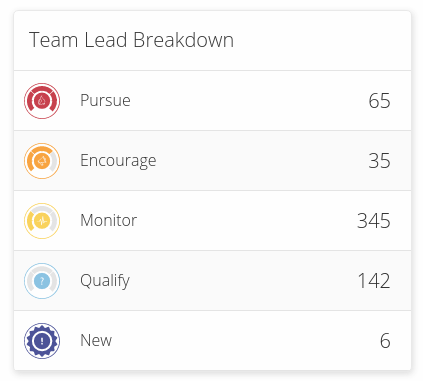Click the yellow Monitor pulse icon
This screenshot has height=381, width=423.
click(x=42, y=221)
